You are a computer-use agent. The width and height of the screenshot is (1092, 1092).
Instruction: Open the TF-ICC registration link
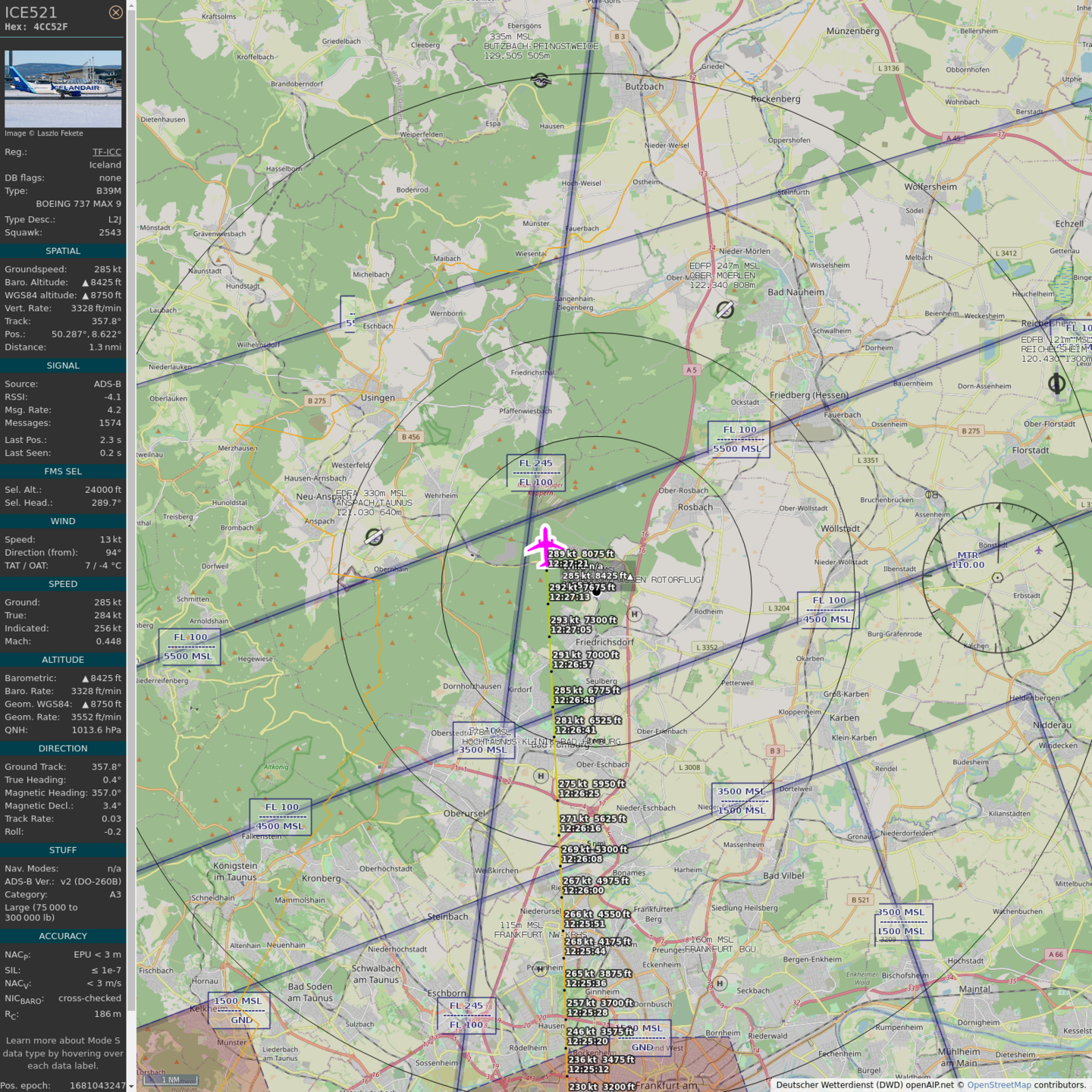point(106,152)
